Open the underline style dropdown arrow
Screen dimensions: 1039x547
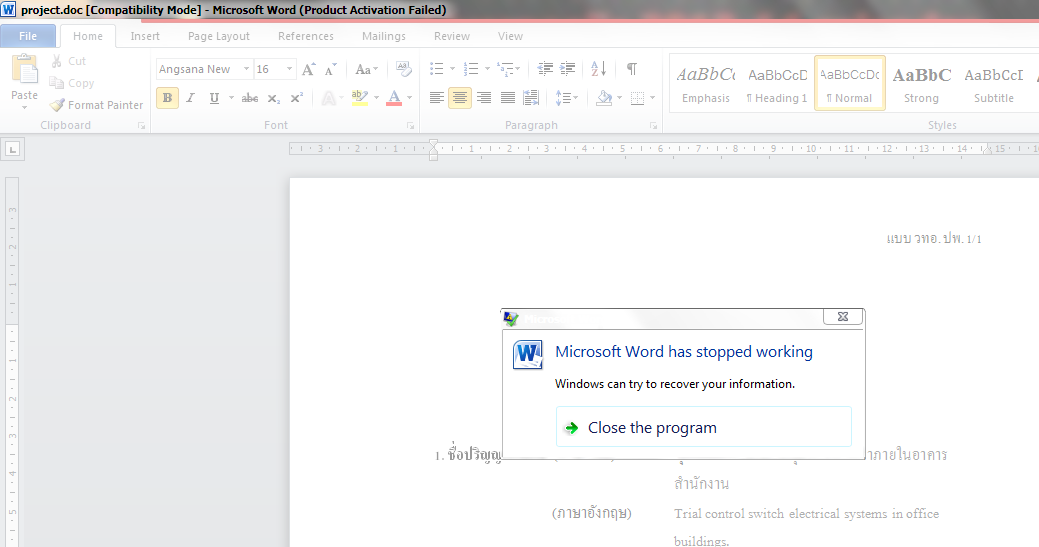tap(231, 98)
